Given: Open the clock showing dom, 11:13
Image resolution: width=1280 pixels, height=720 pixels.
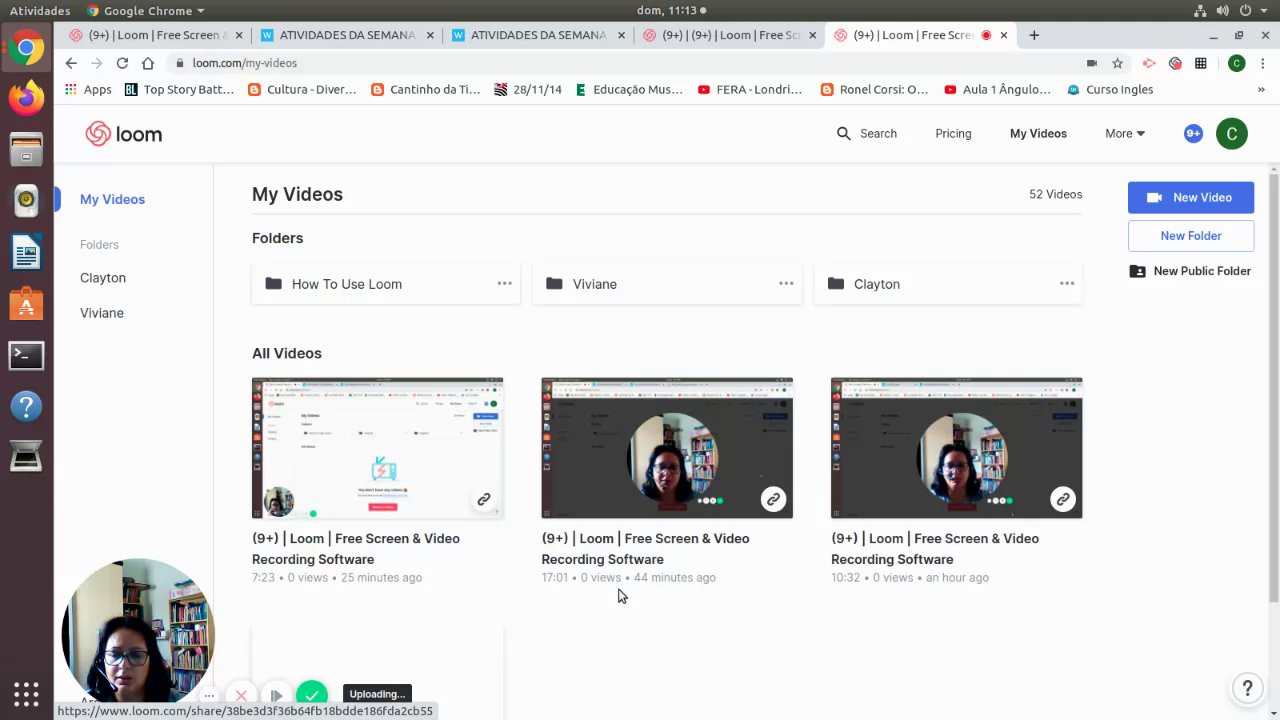Looking at the screenshot, I should (672, 10).
